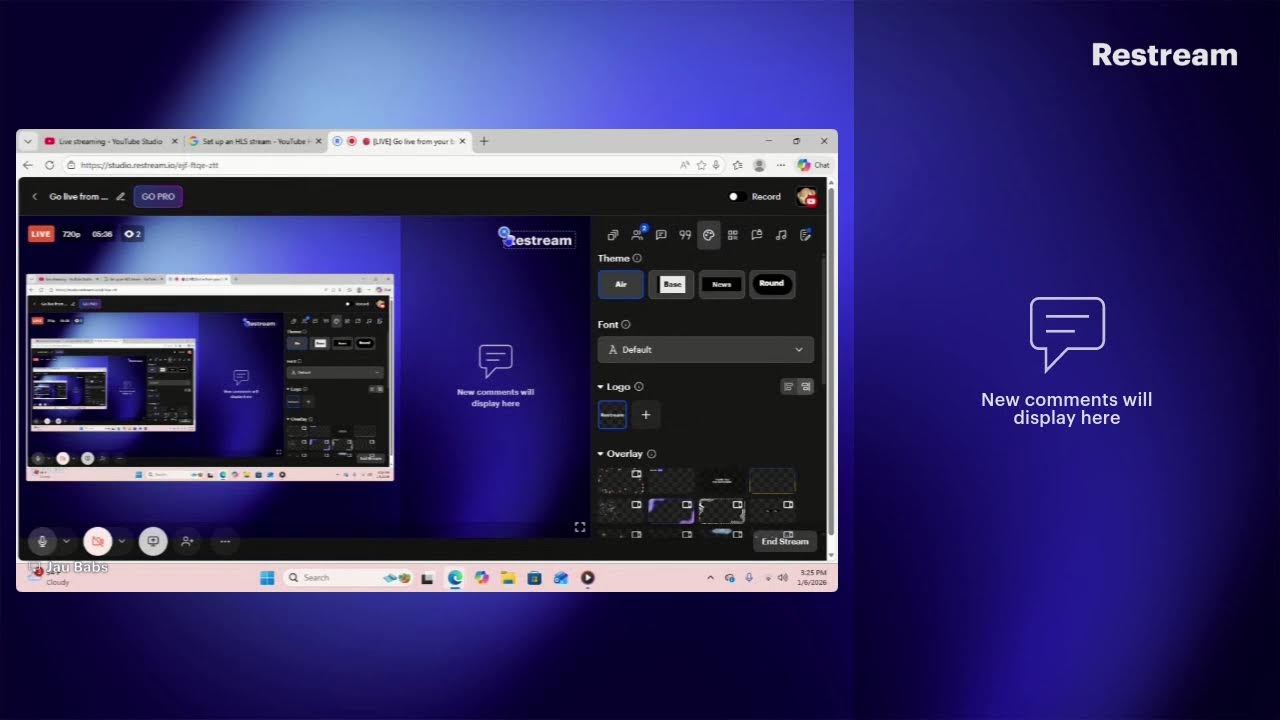Refresh the browser page
The image size is (1280, 720).
click(x=49, y=165)
